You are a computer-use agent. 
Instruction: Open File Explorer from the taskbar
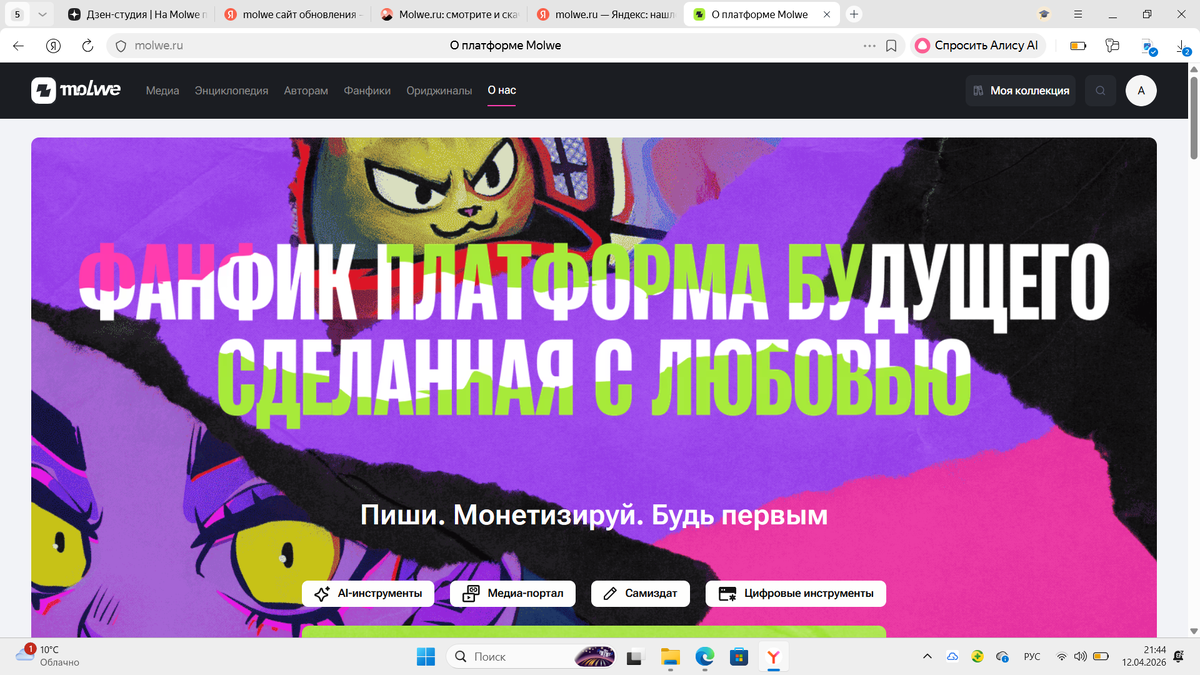coord(670,657)
